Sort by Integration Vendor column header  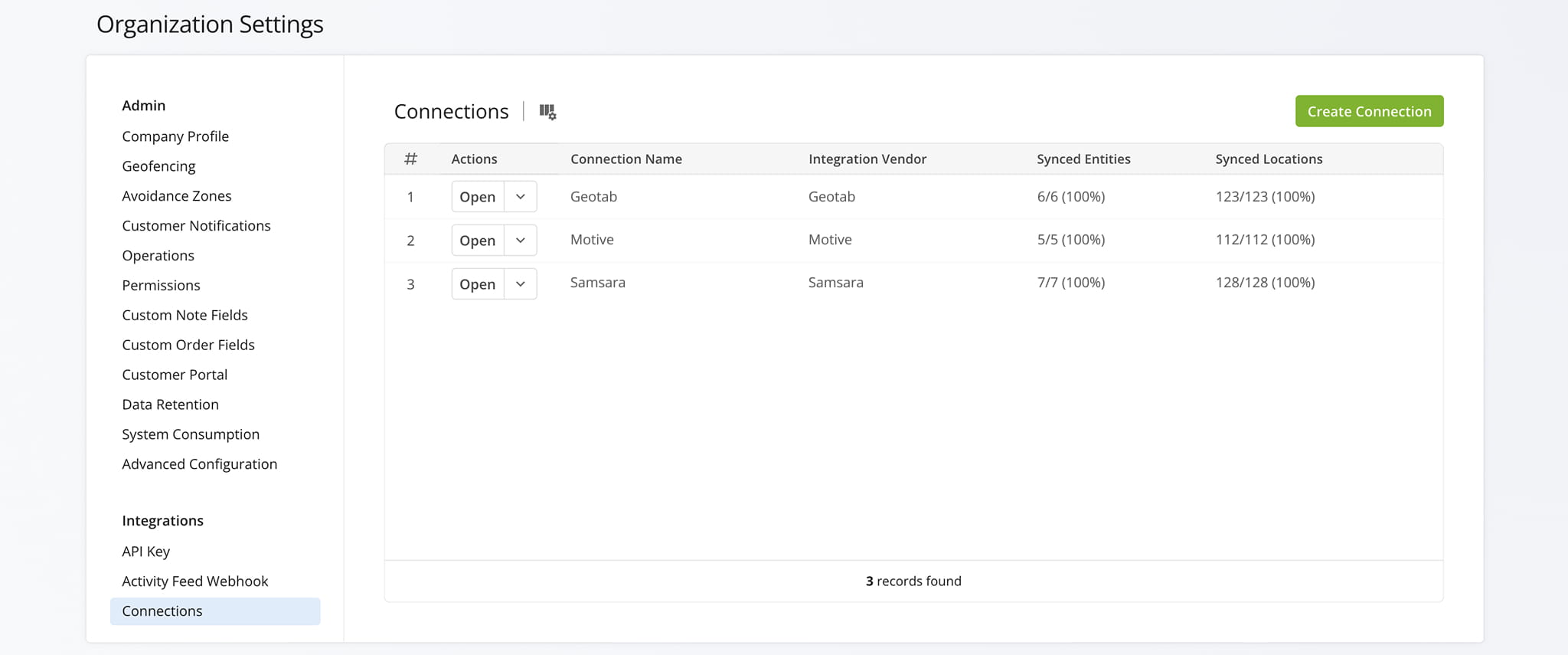[x=867, y=159]
